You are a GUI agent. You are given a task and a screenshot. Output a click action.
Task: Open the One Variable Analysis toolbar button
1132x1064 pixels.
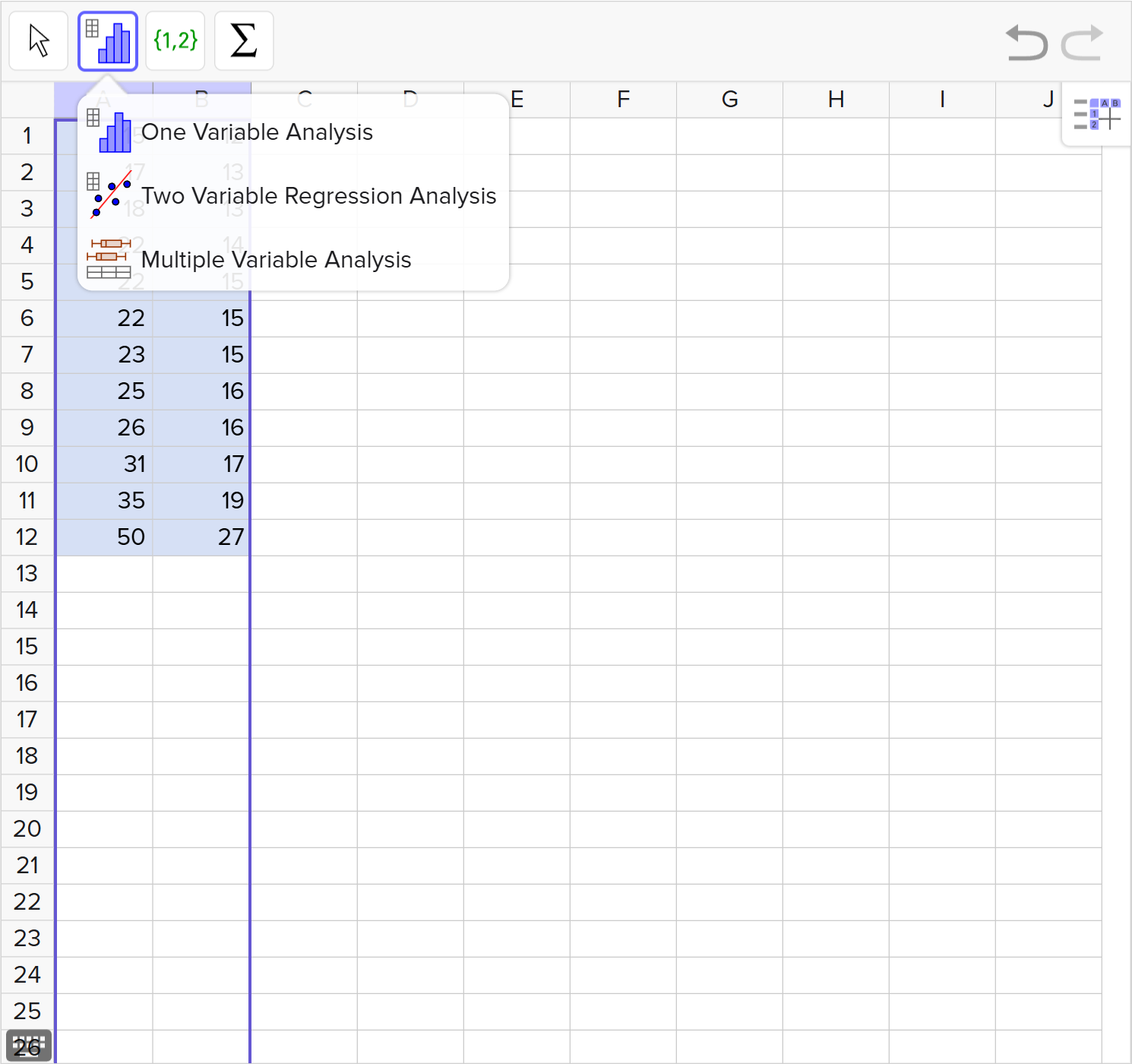[x=108, y=41]
